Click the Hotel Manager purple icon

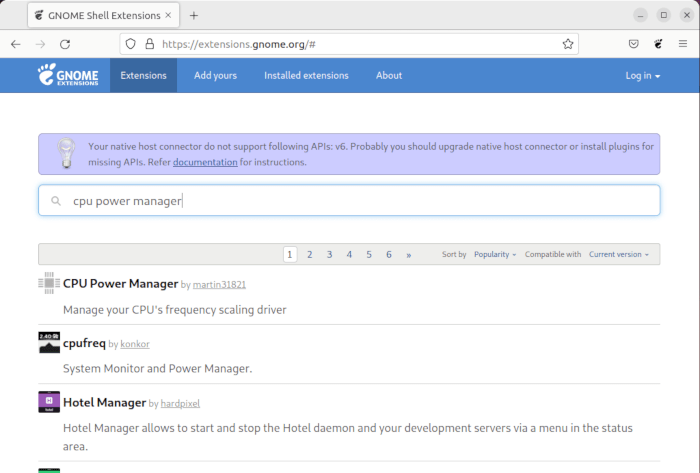coord(49,402)
